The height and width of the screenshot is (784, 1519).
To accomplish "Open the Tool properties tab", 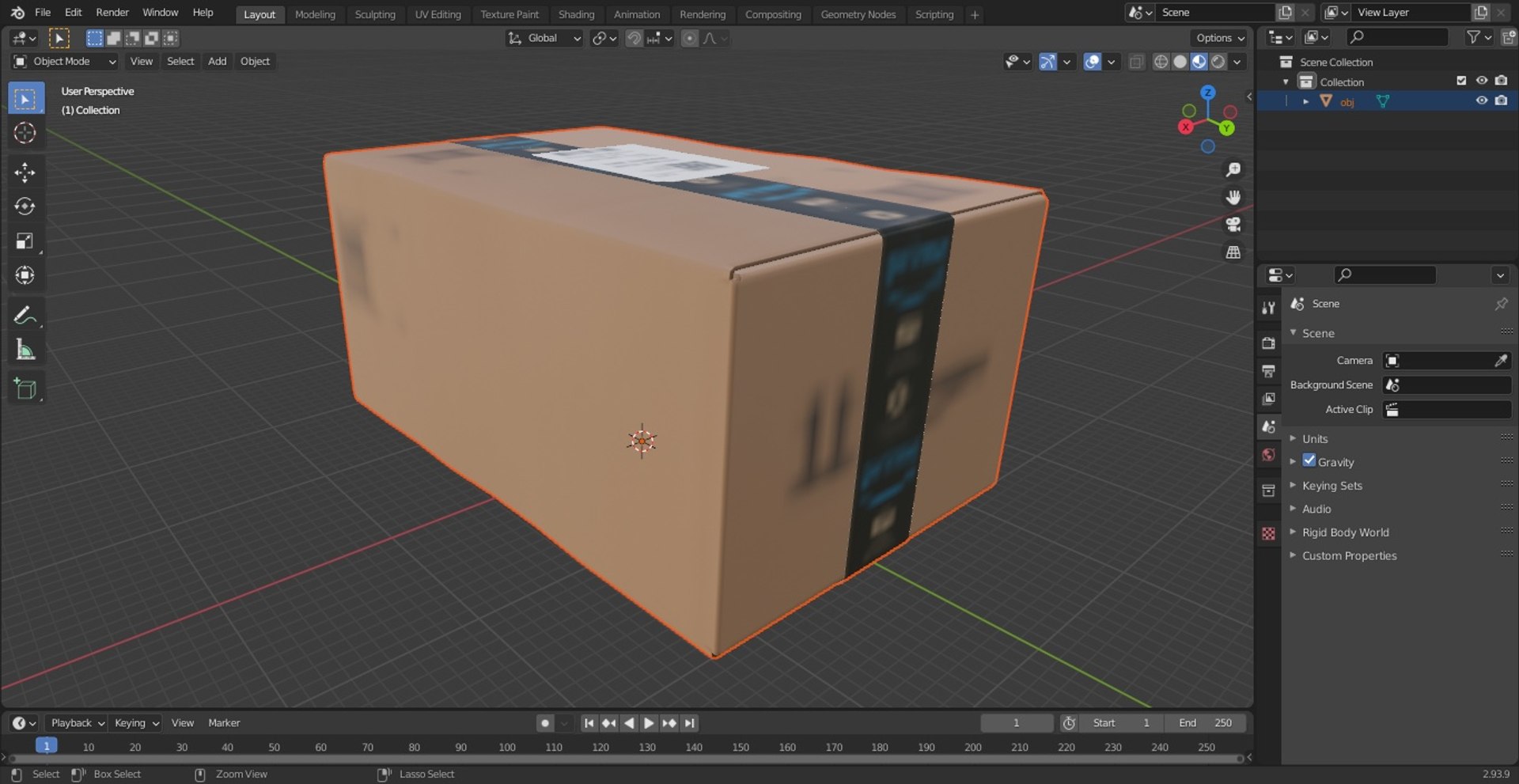I will pos(1269,308).
